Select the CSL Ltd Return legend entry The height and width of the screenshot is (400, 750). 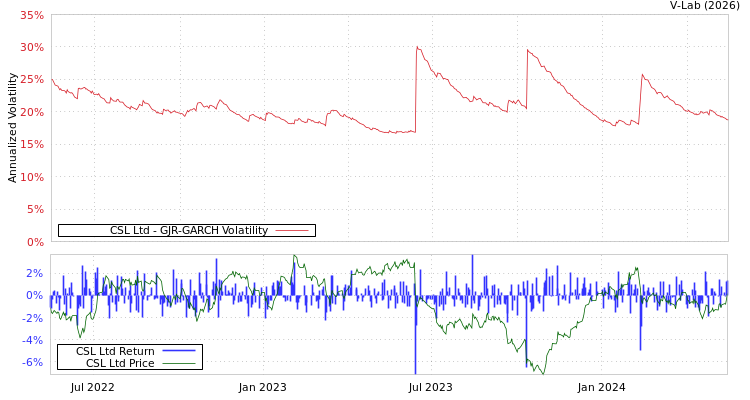point(115,351)
